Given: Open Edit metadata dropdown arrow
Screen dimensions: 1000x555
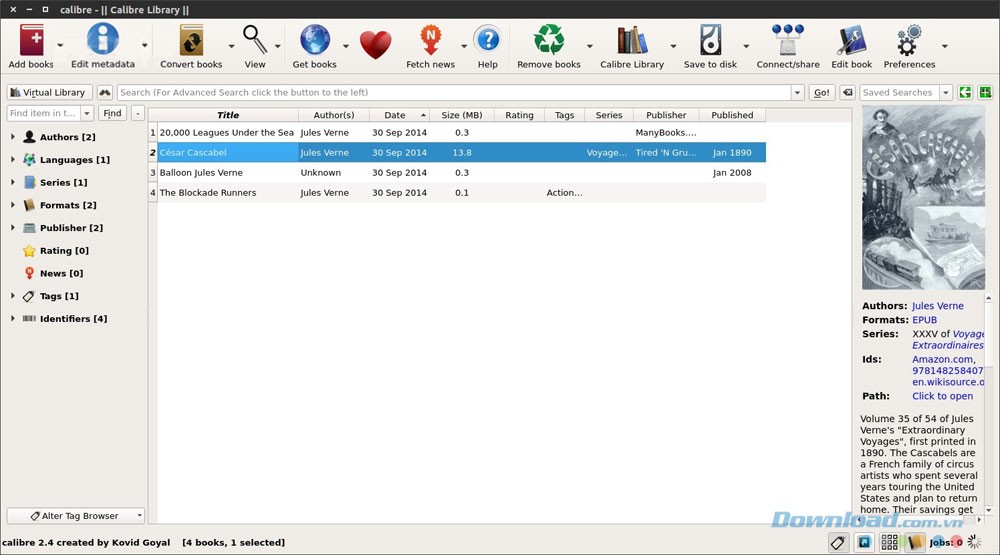Looking at the screenshot, I should click(x=145, y=45).
